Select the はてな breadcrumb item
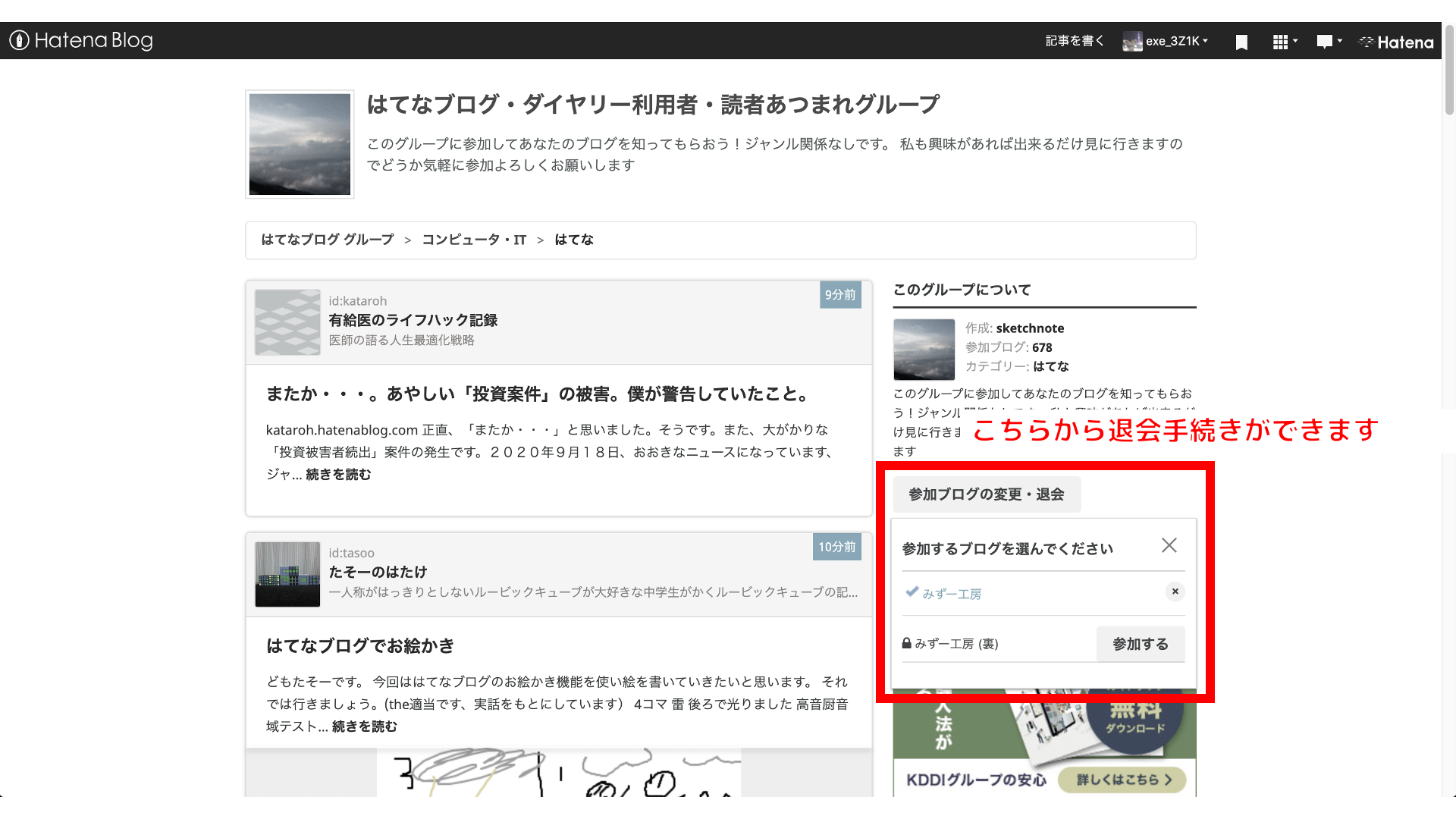The height and width of the screenshot is (819, 1456). pyautogui.click(x=574, y=240)
